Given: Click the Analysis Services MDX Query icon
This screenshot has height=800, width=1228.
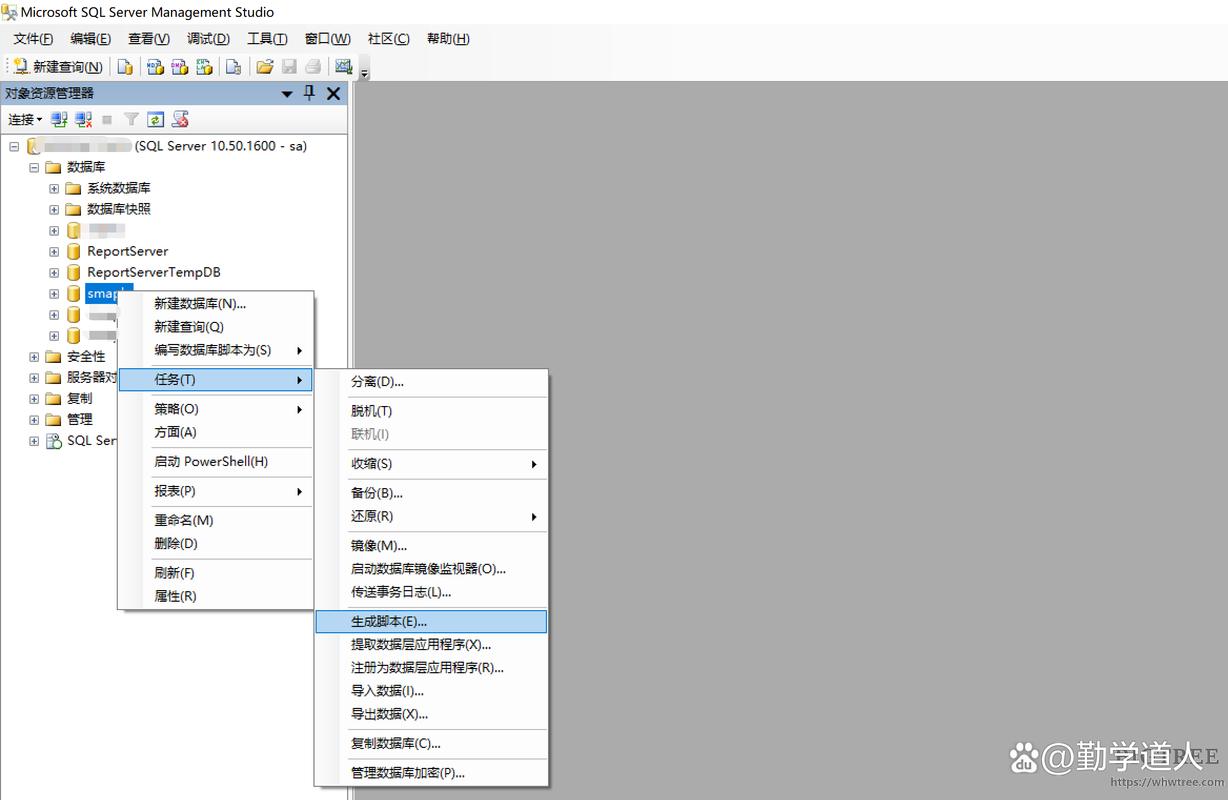Looking at the screenshot, I should pos(155,67).
